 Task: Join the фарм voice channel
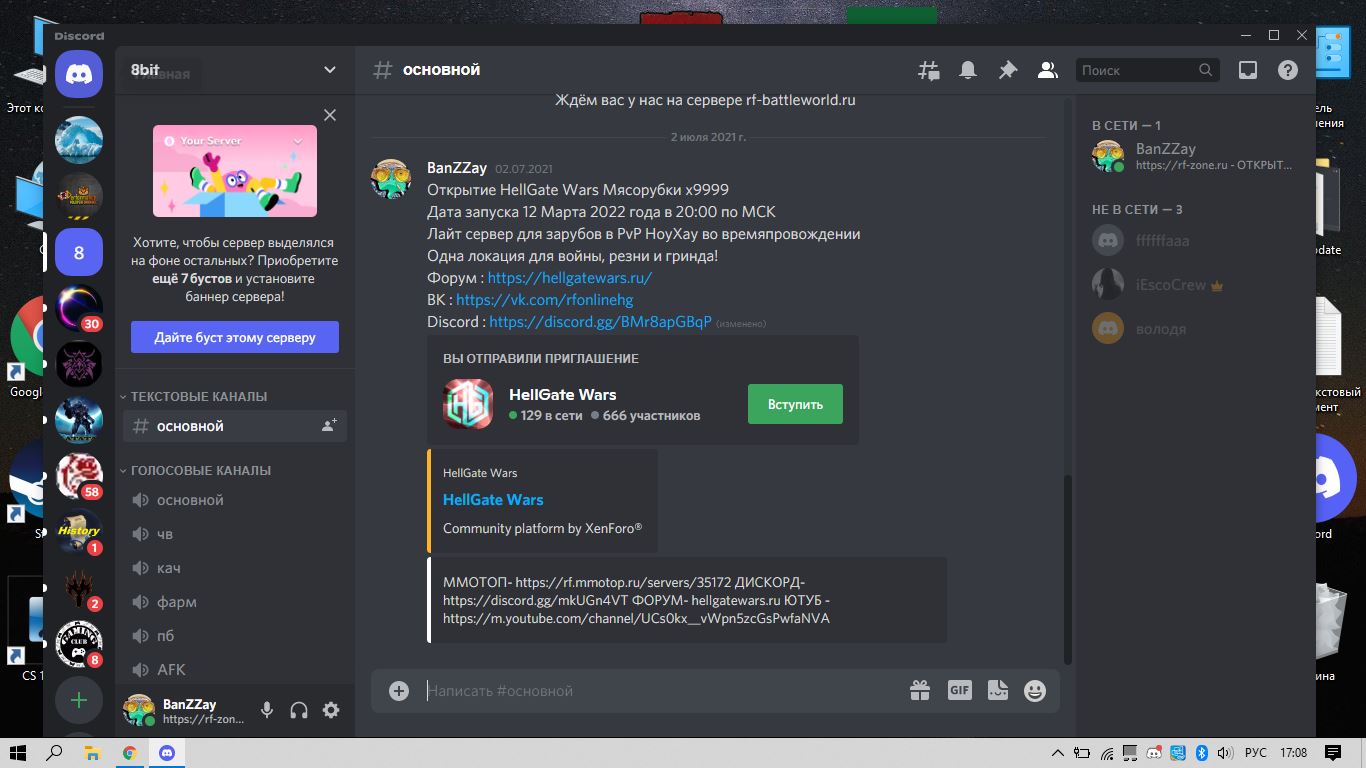point(235,602)
